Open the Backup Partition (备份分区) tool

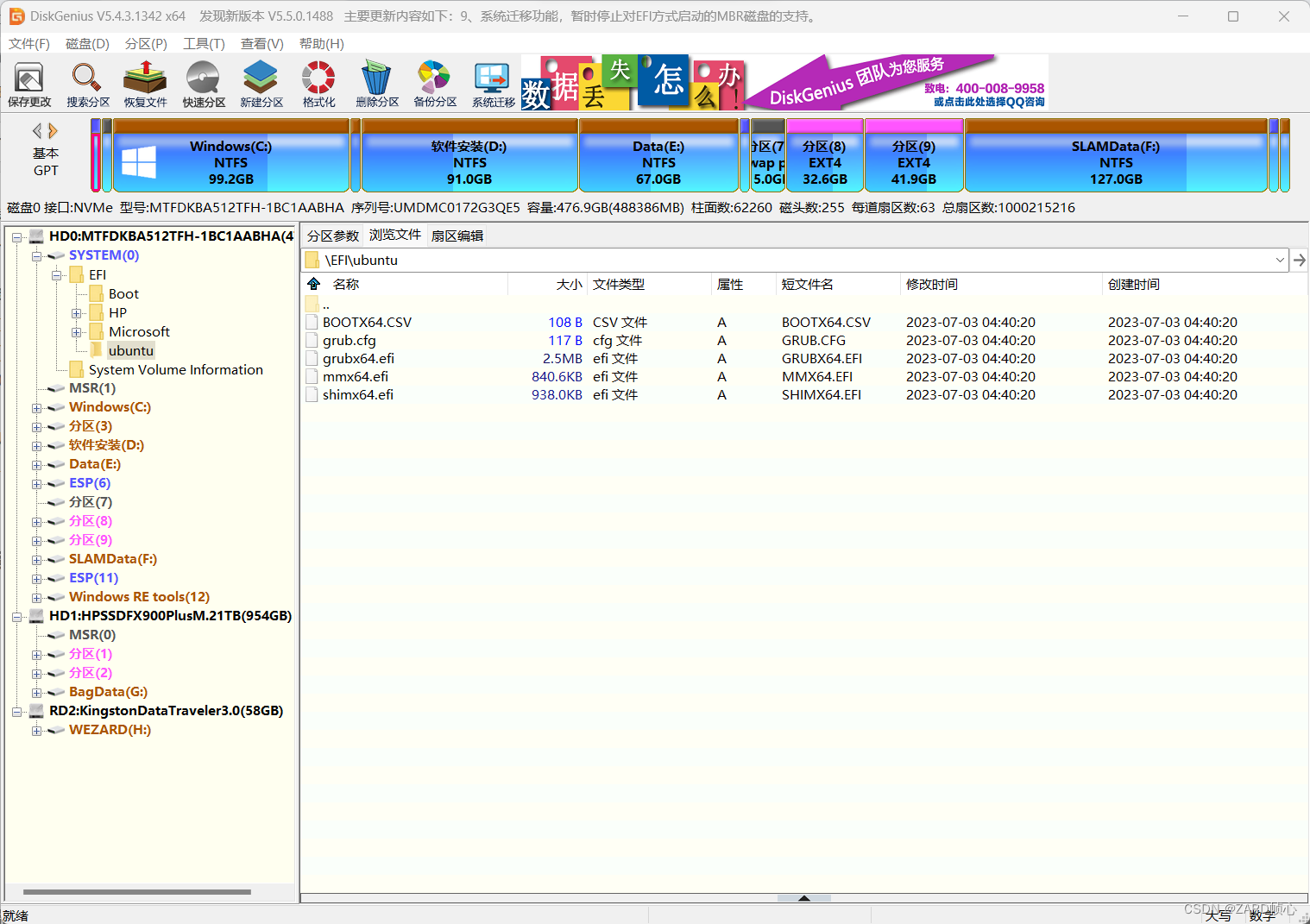435,84
